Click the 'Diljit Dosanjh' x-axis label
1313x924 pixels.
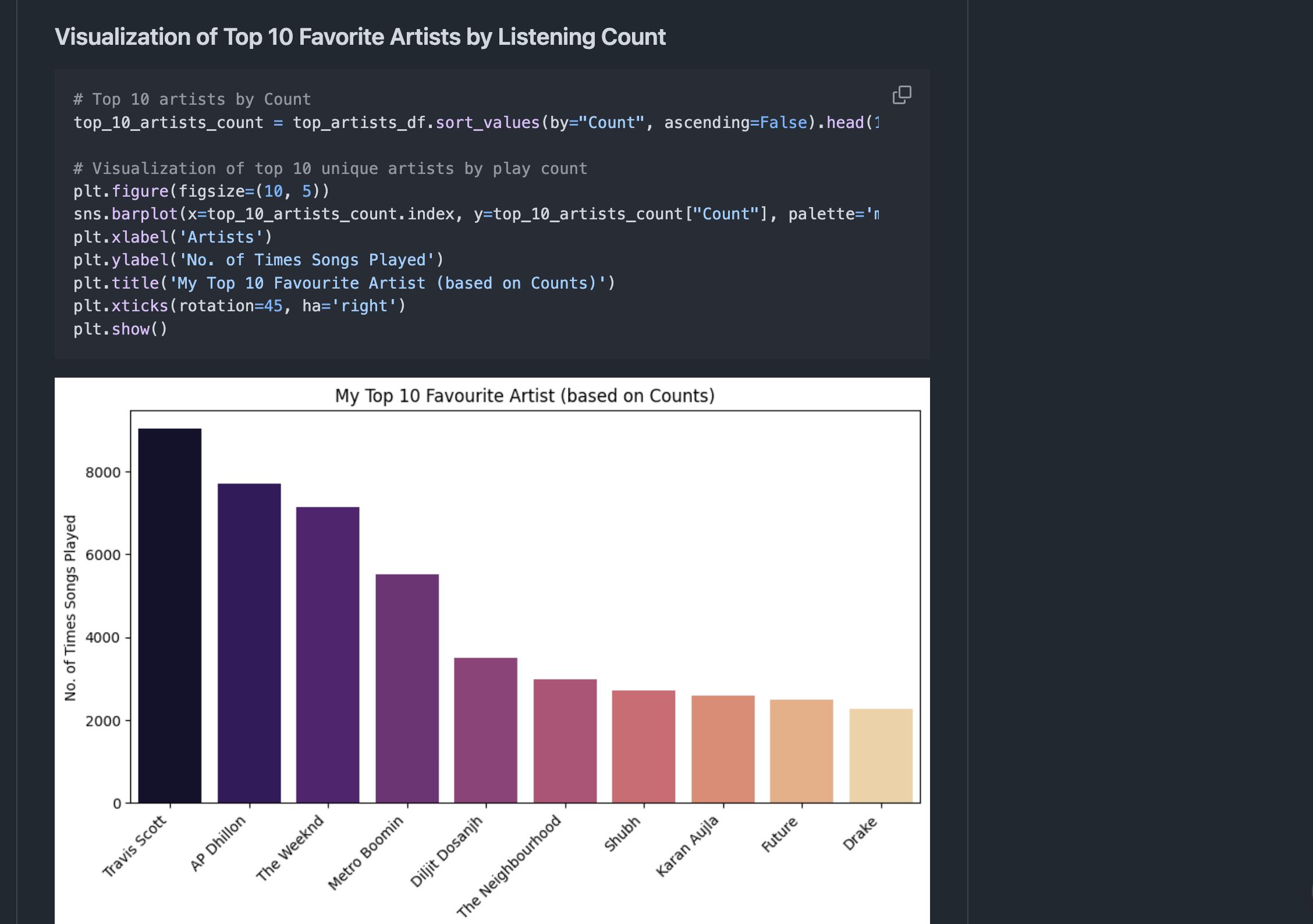(446, 851)
